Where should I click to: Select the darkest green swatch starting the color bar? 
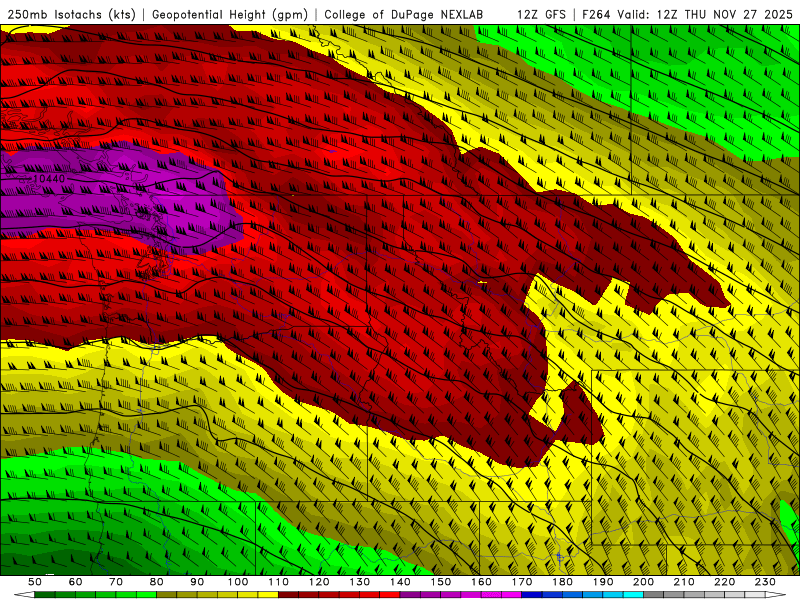point(45,595)
